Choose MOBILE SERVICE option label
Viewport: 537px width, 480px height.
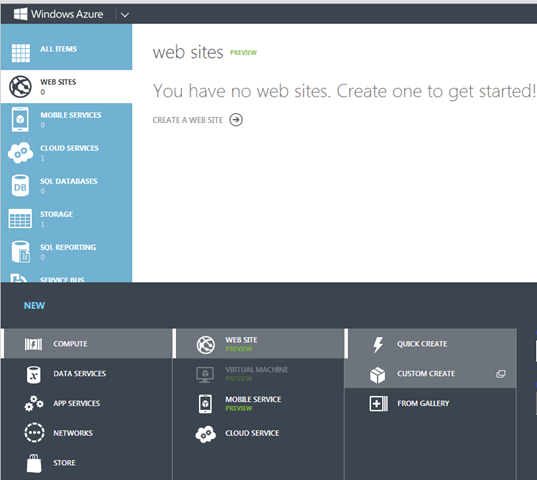pyautogui.click(x=253, y=399)
